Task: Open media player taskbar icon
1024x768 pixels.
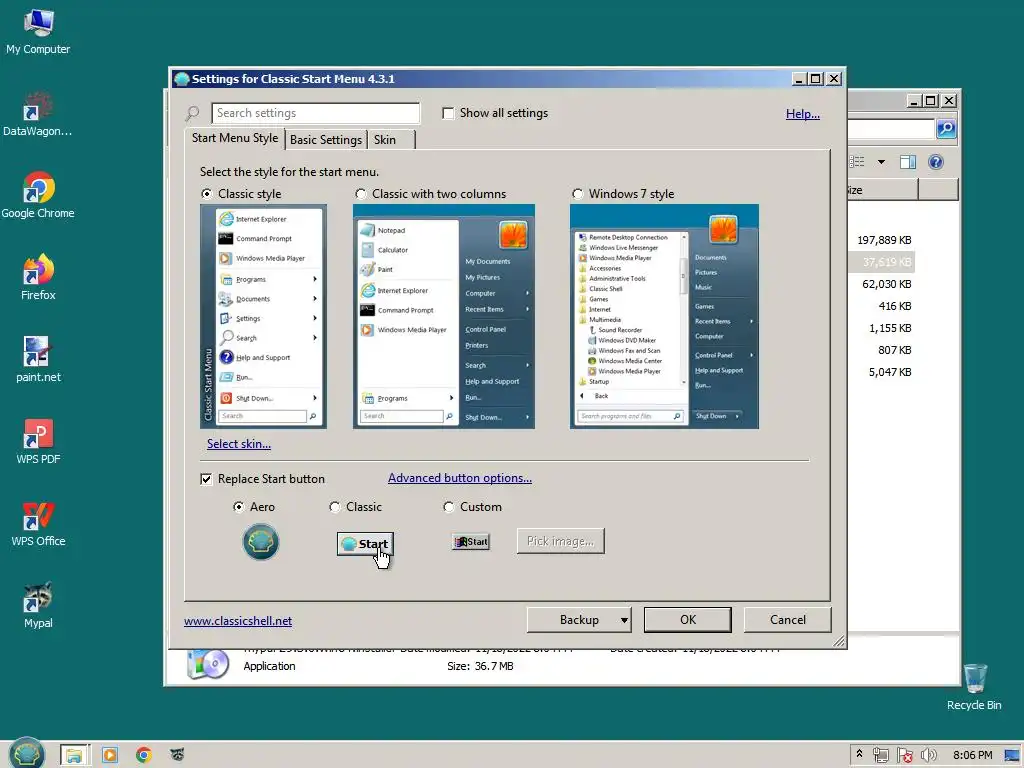Action: coord(110,755)
